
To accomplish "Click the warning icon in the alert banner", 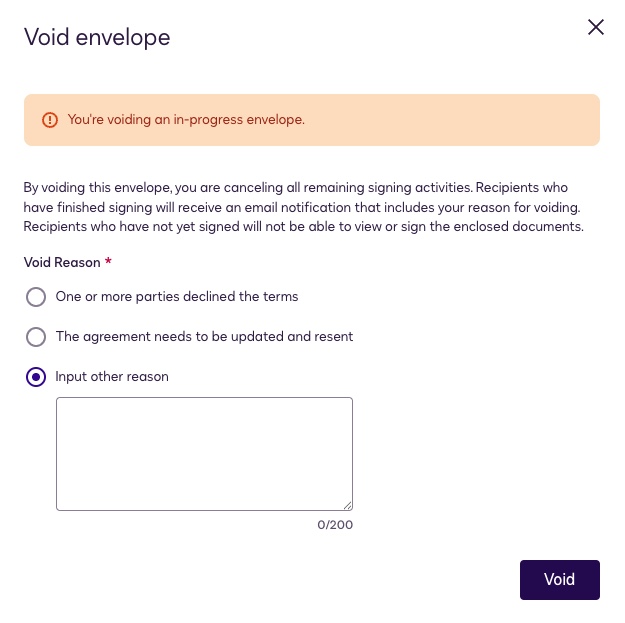I will tap(50, 120).
